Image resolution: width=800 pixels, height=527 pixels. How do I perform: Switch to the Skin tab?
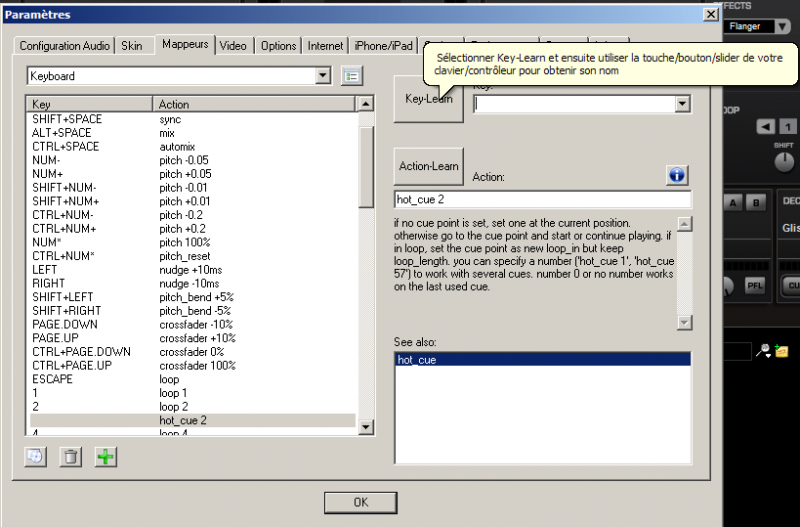point(132,46)
